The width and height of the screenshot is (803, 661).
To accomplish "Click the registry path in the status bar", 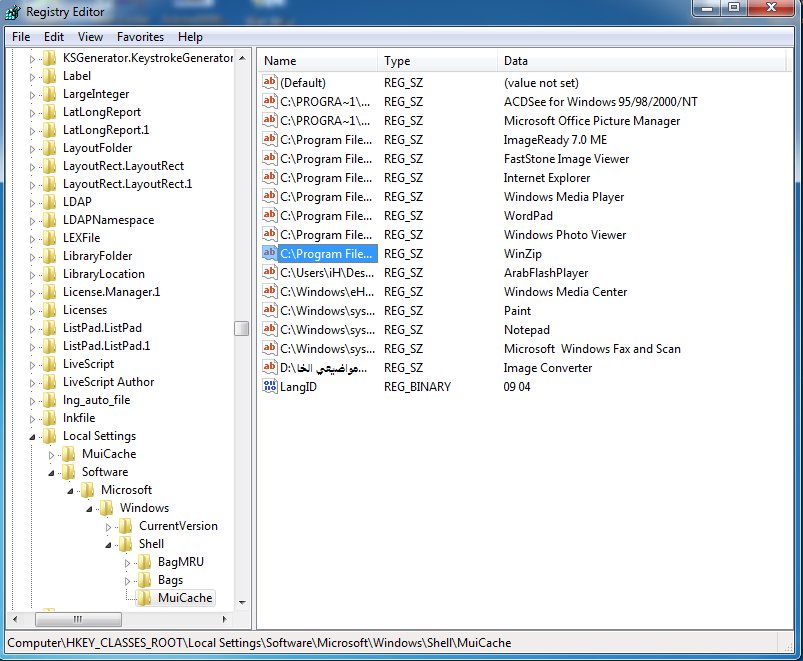I will click(x=259, y=643).
